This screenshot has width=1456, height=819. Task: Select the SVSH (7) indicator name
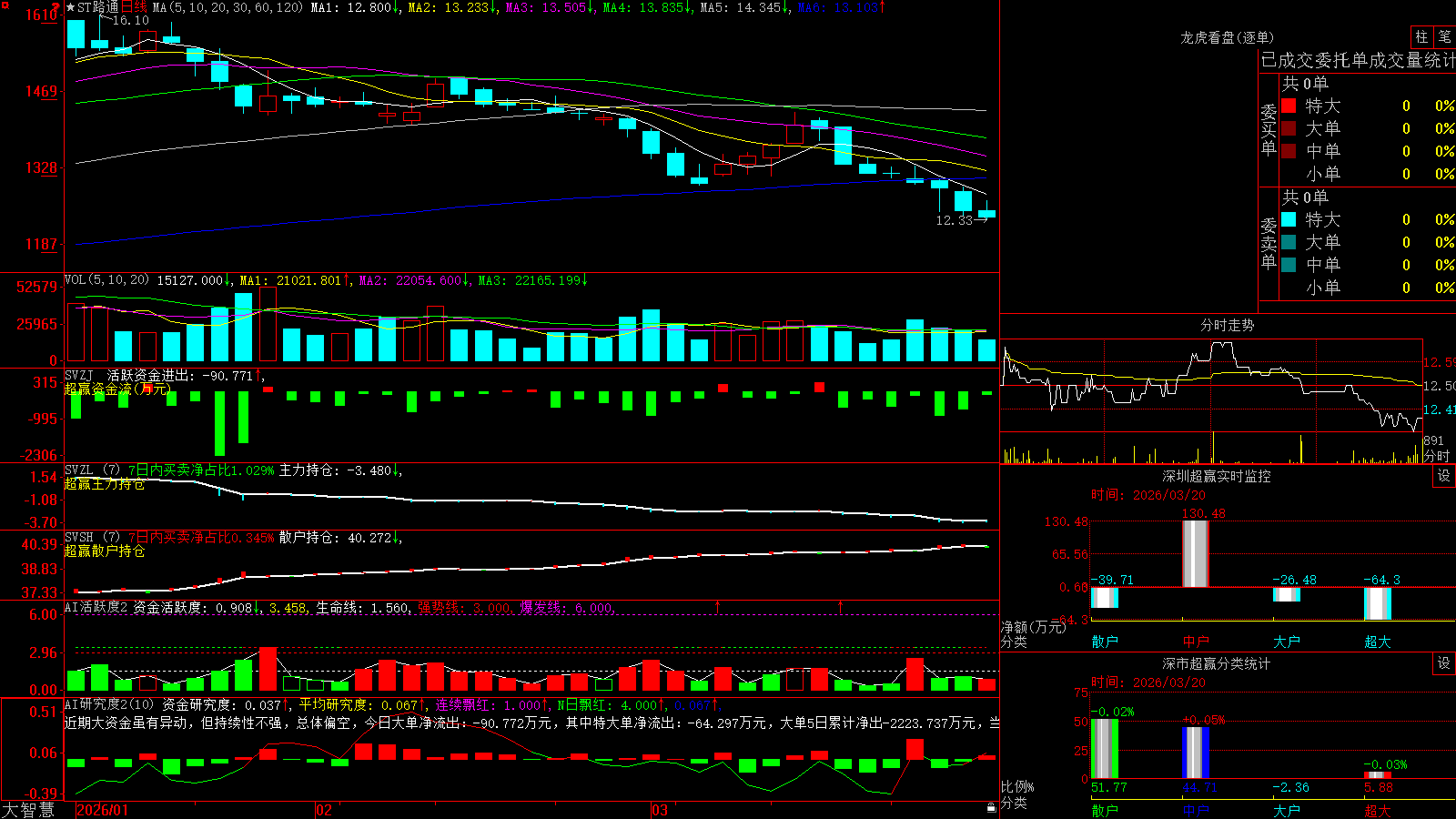[x=93, y=538]
